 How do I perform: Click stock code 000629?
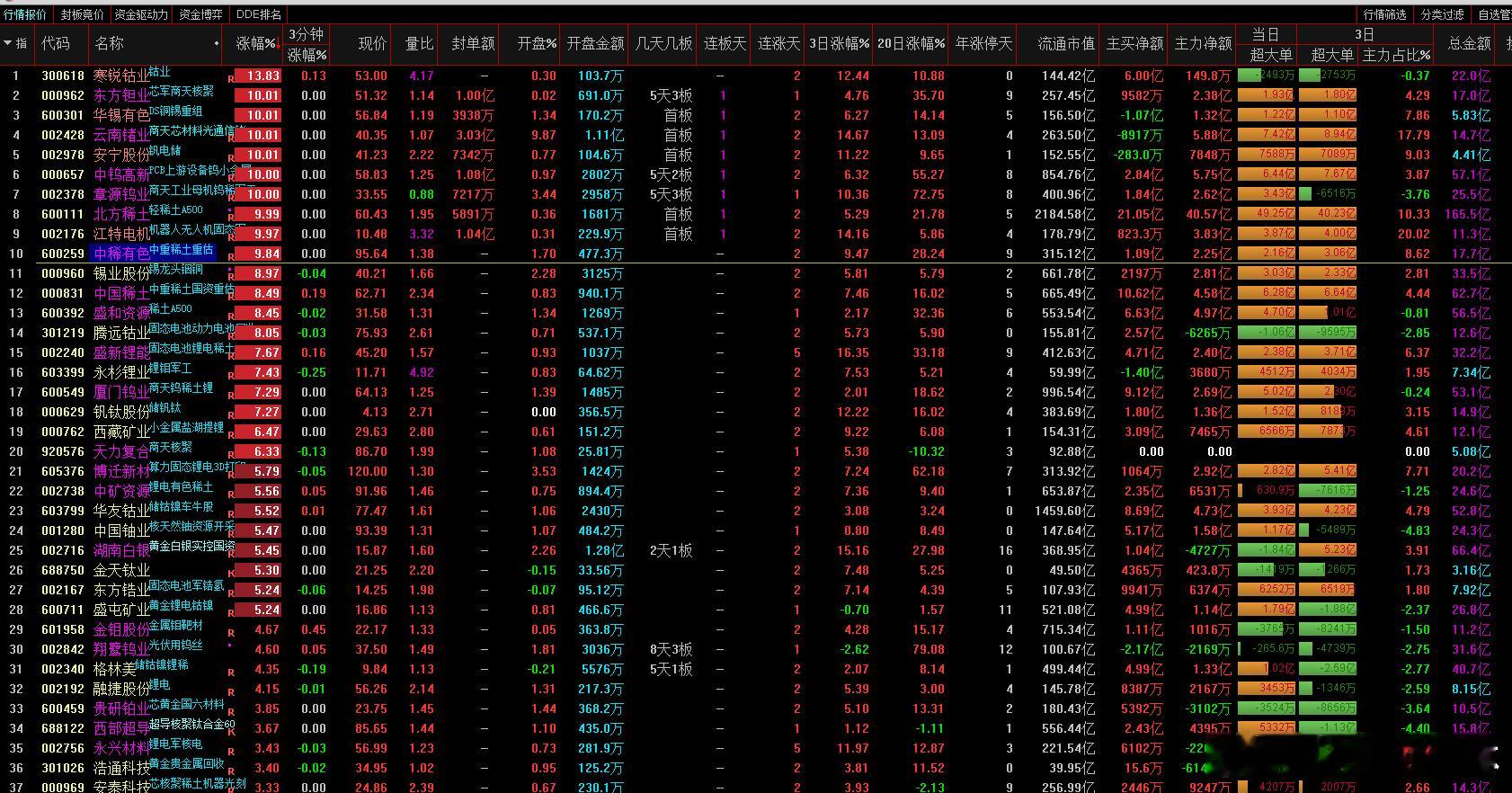pyautogui.click(x=63, y=413)
